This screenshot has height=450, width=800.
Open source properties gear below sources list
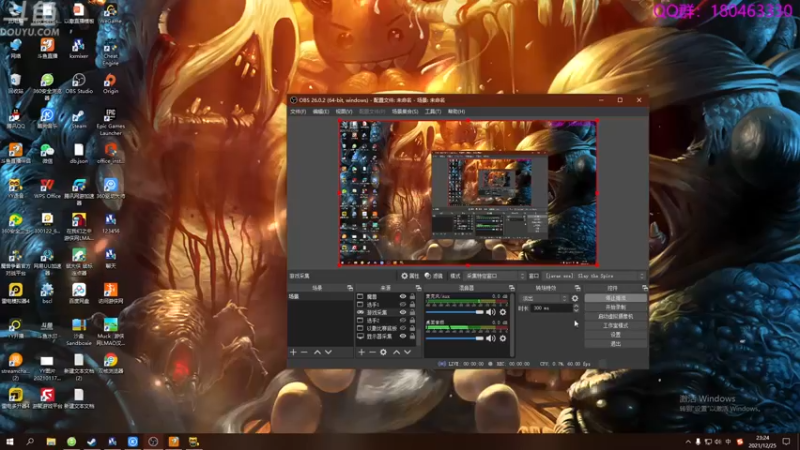(383, 352)
